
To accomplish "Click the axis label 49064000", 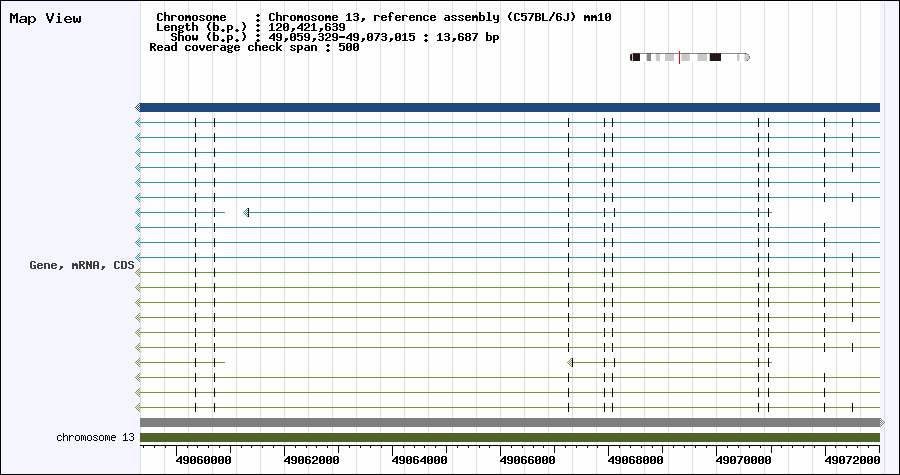I will (420, 461).
